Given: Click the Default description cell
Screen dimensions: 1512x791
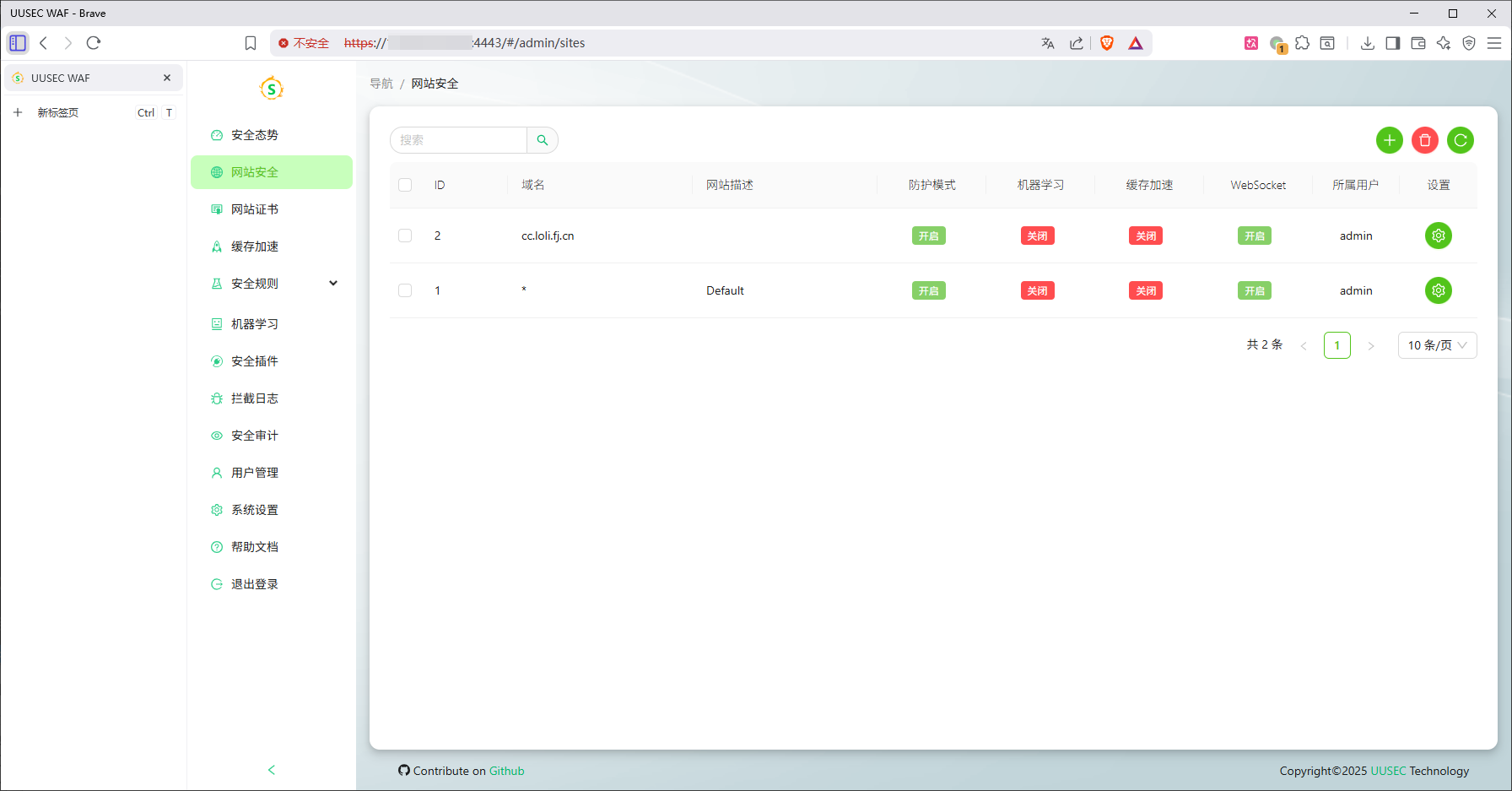Looking at the screenshot, I should coord(725,290).
